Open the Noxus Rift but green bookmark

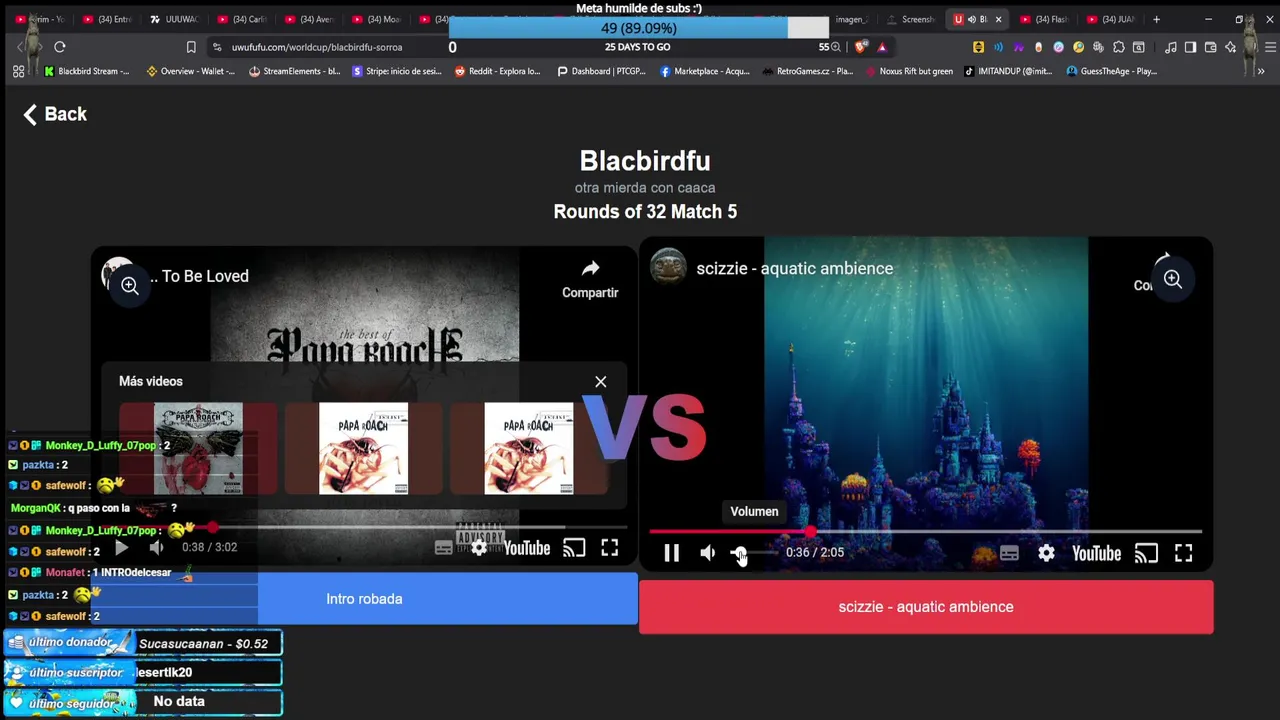pyautogui.click(x=908, y=71)
